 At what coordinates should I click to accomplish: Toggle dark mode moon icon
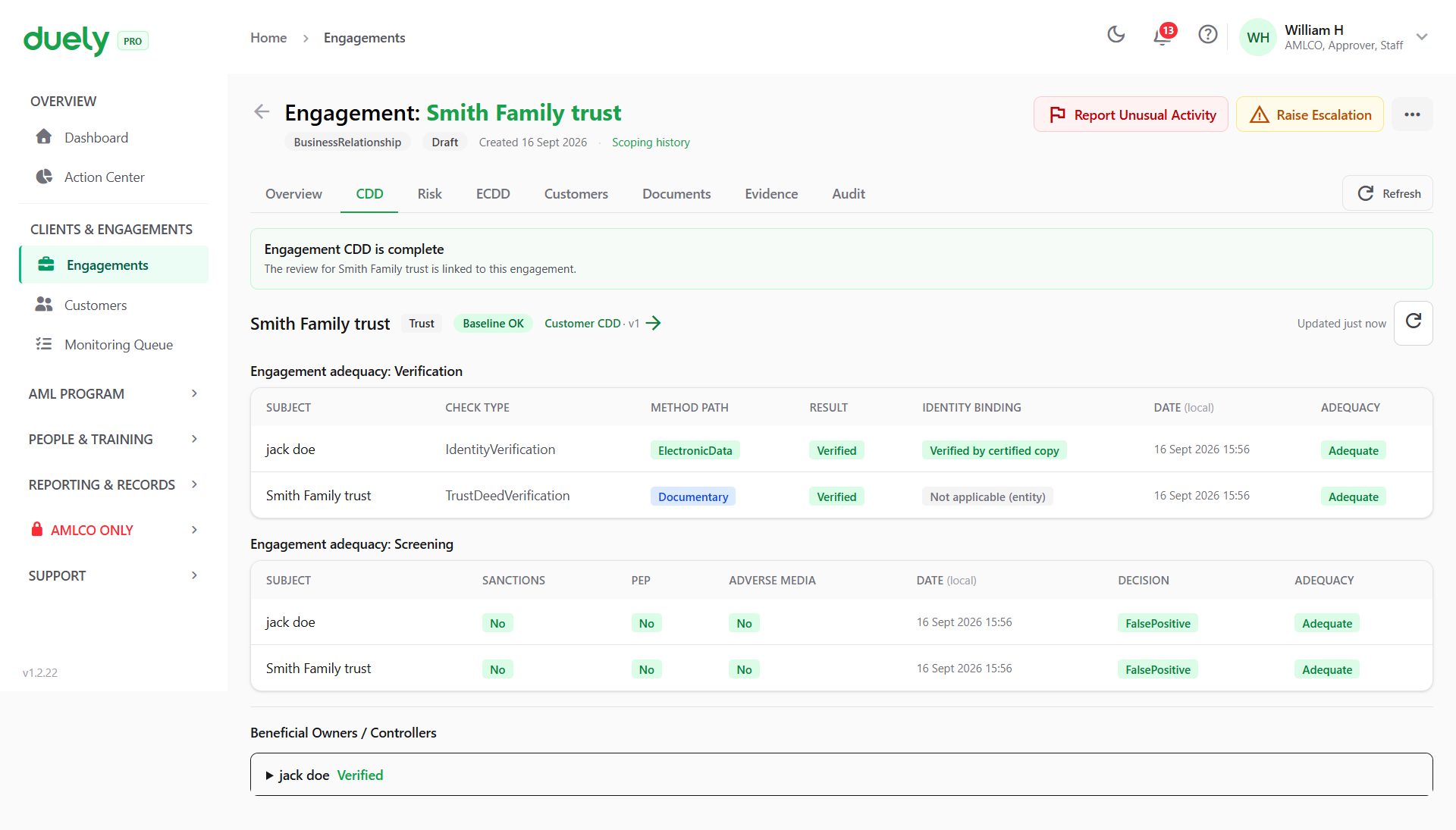click(1116, 35)
